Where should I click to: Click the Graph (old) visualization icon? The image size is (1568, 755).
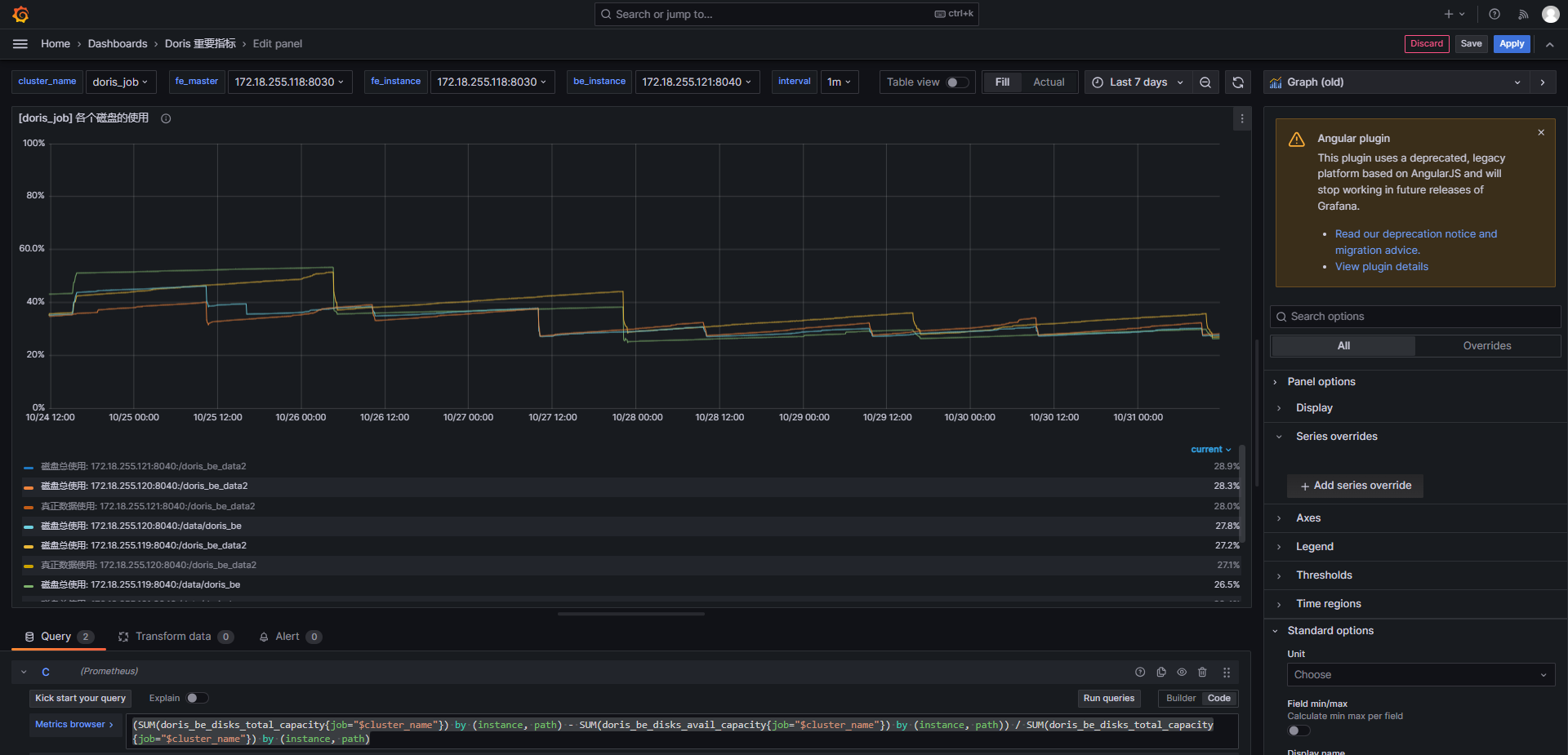pos(1276,82)
